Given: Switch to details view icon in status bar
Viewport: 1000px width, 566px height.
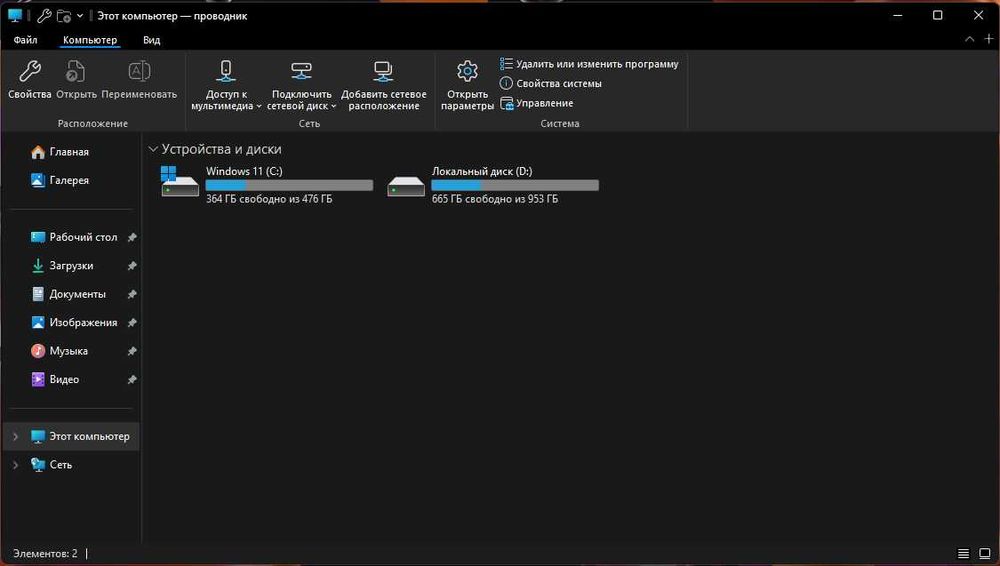Looking at the screenshot, I should pos(963,553).
